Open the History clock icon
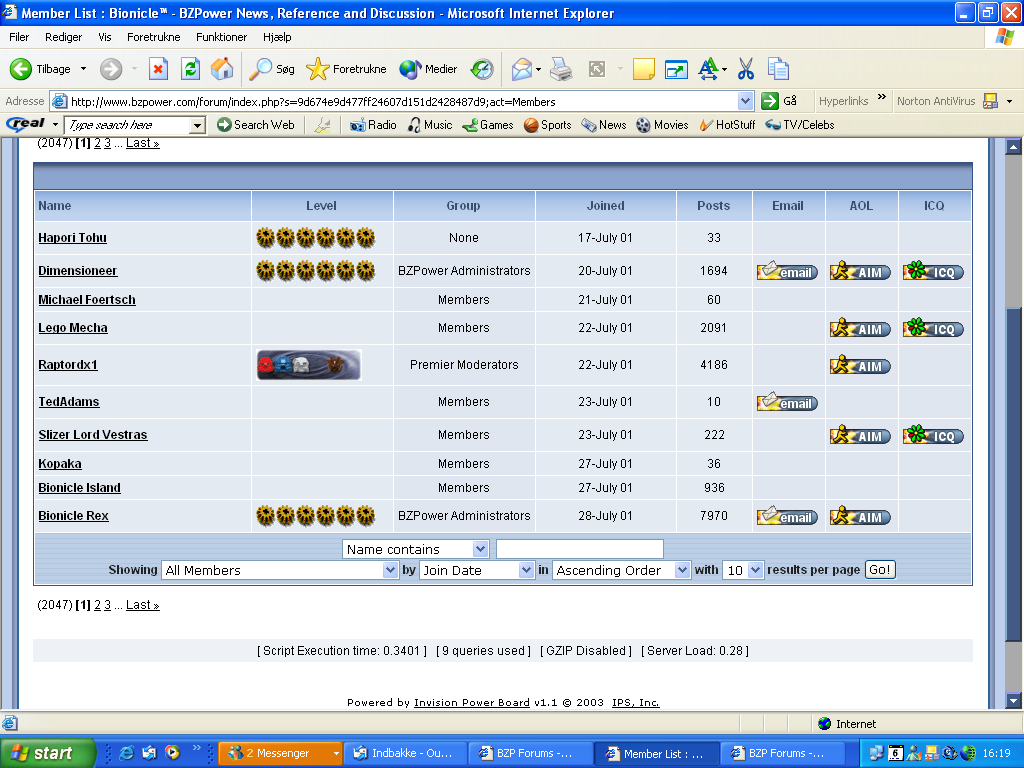The image size is (1024, 768). [482, 69]
